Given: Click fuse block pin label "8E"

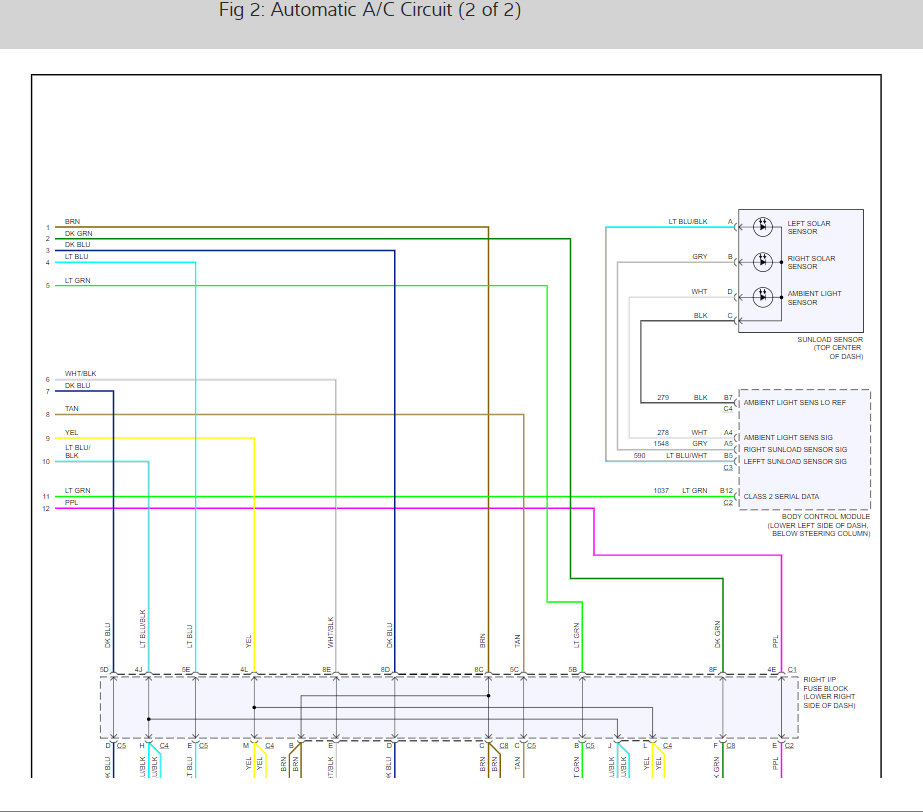Looking at the screenshot, I should (x=326, y=670).
